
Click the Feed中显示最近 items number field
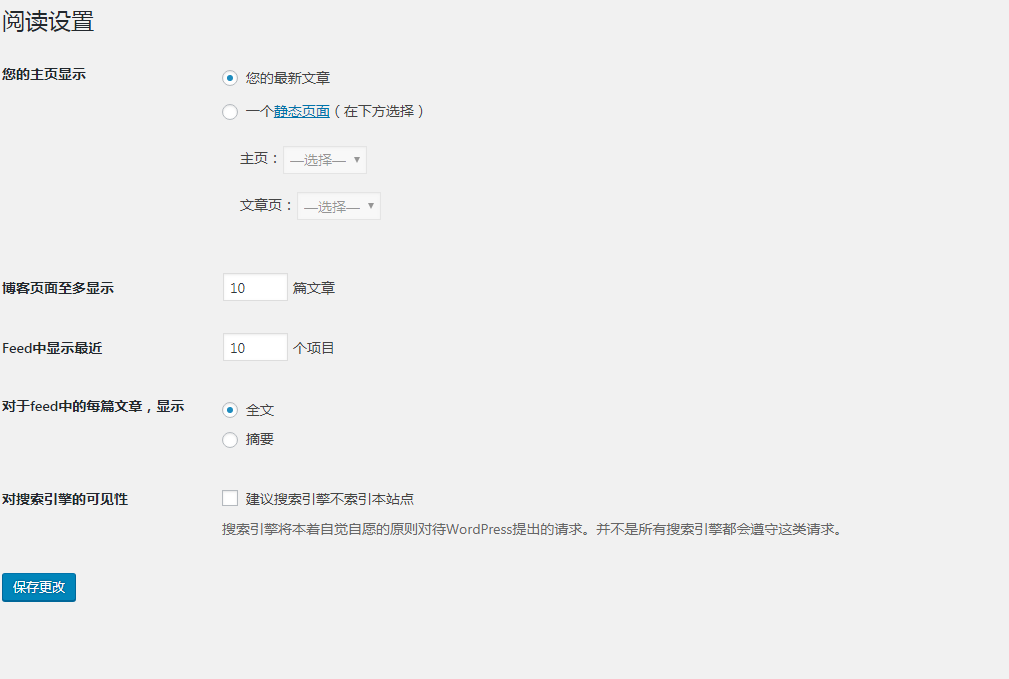point(255,348)
